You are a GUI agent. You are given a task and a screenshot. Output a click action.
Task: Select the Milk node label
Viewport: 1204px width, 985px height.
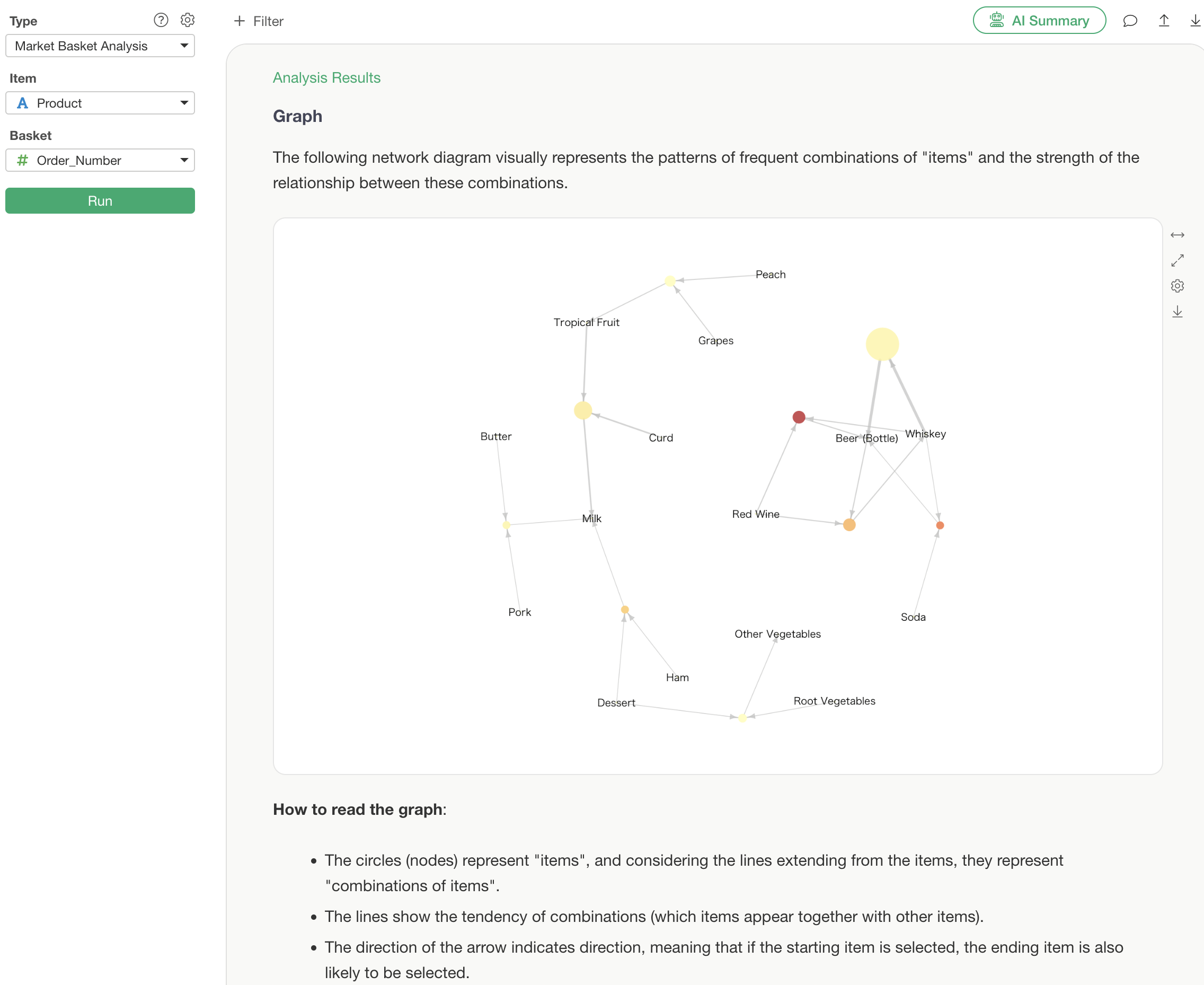click(x=591, y=518)
